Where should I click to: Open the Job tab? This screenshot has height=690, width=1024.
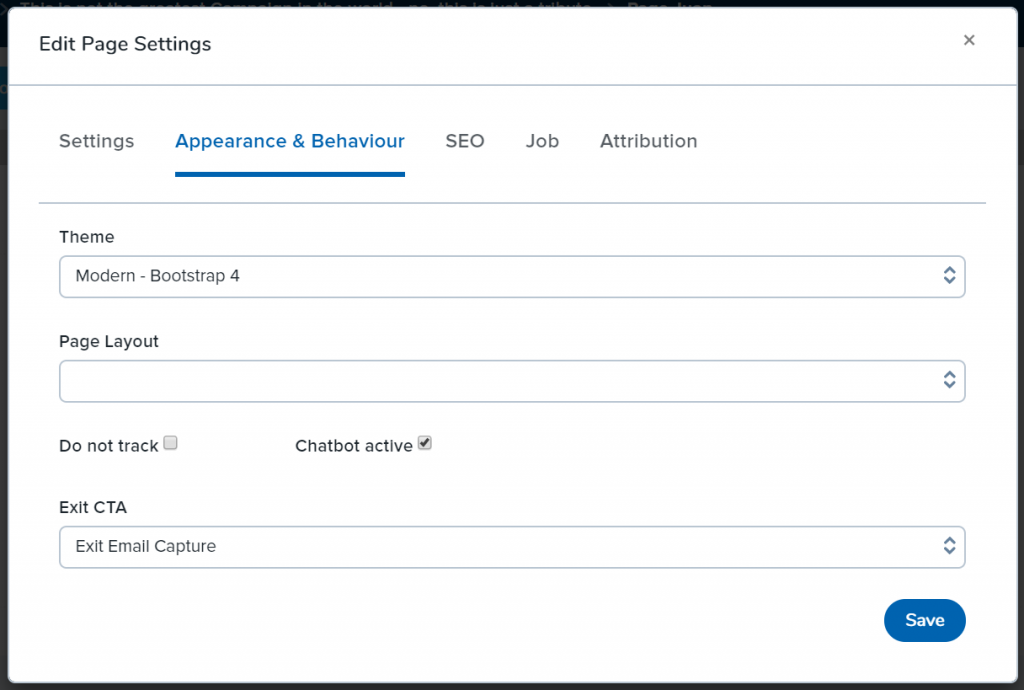click(x=542, y=141)
